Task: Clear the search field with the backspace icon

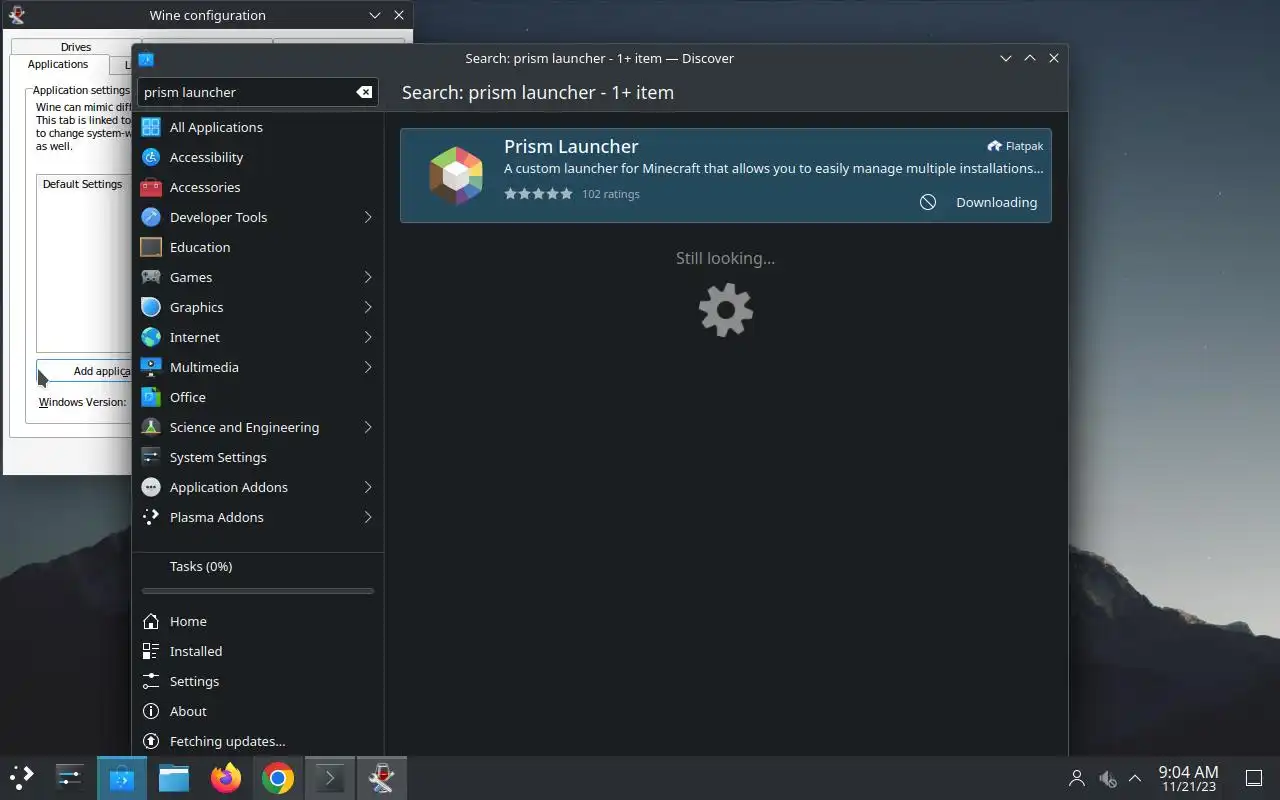Action: (364, 92)
